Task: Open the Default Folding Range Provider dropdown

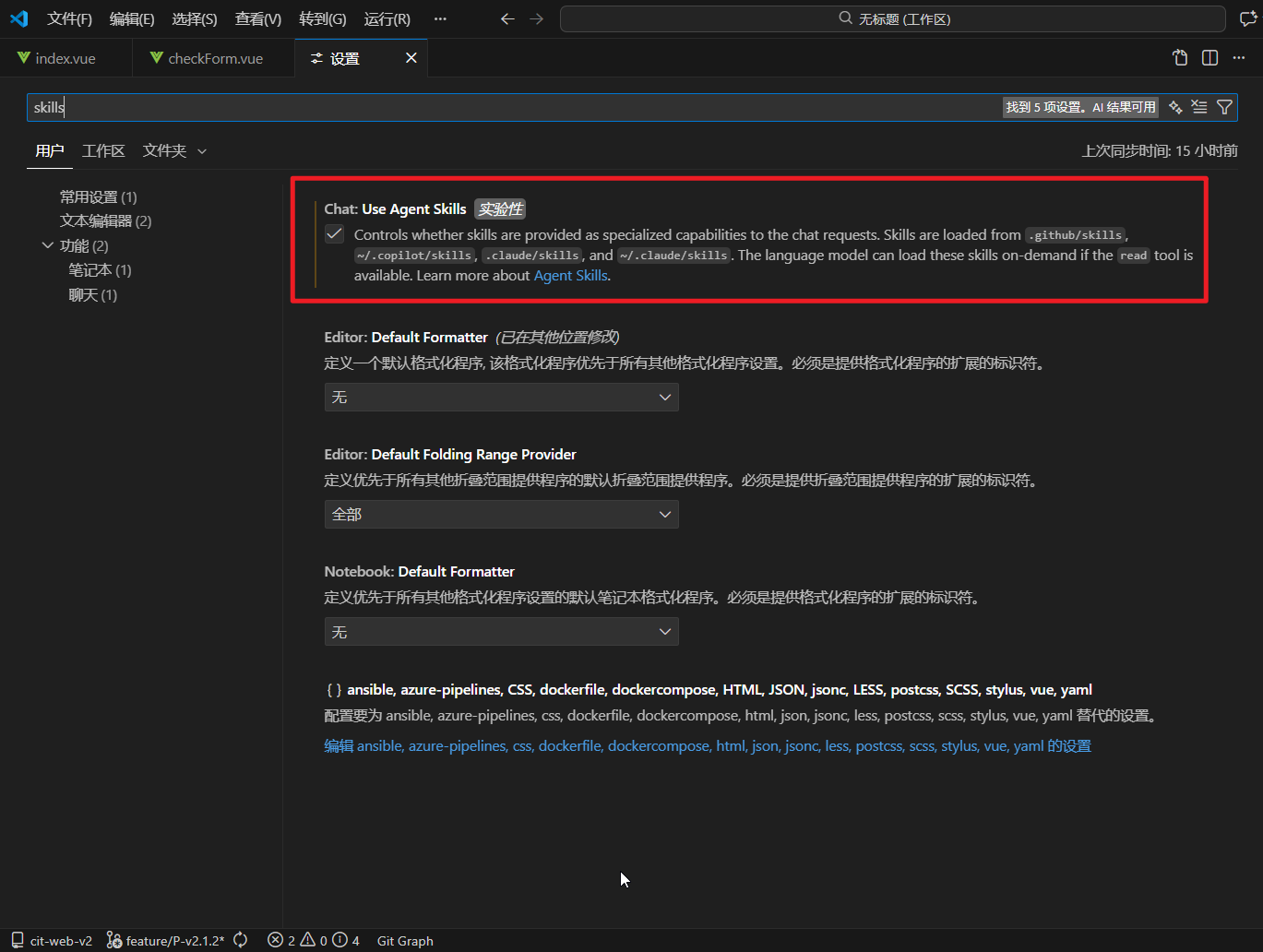Action: pyautogui.click(x=501, y=514)
